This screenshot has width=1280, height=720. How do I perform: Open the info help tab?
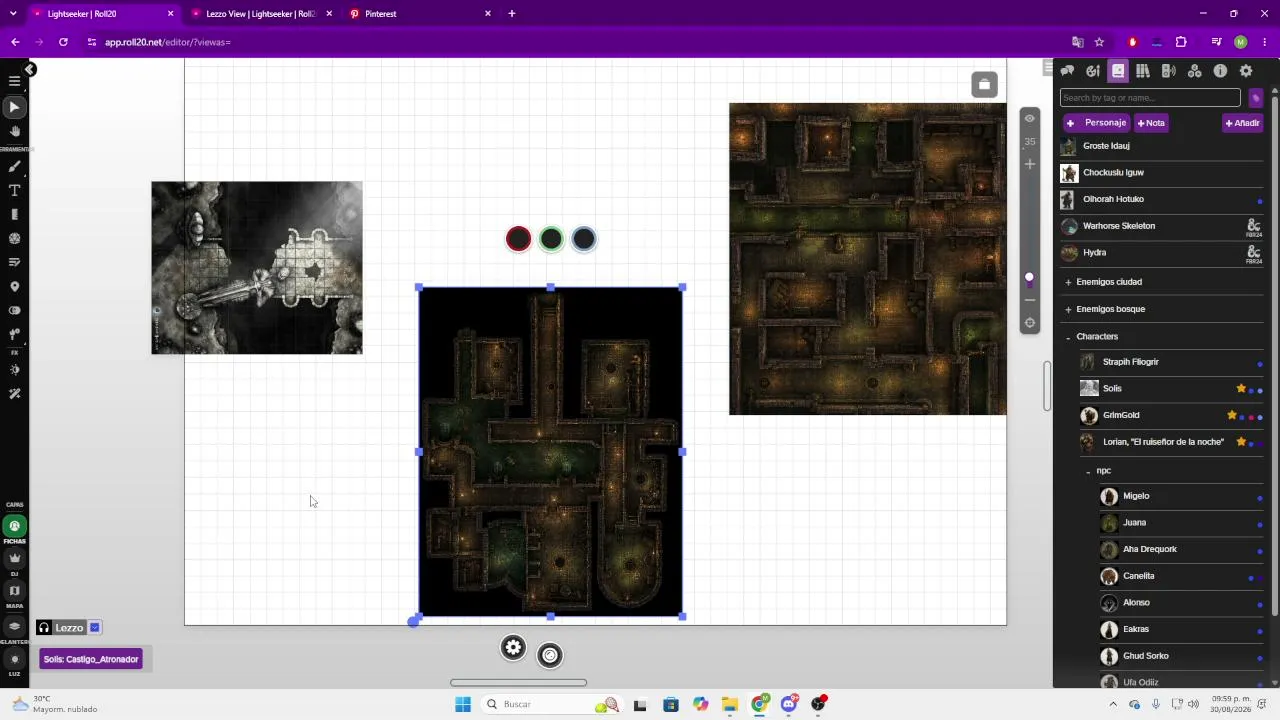[x=1220, y=71]
